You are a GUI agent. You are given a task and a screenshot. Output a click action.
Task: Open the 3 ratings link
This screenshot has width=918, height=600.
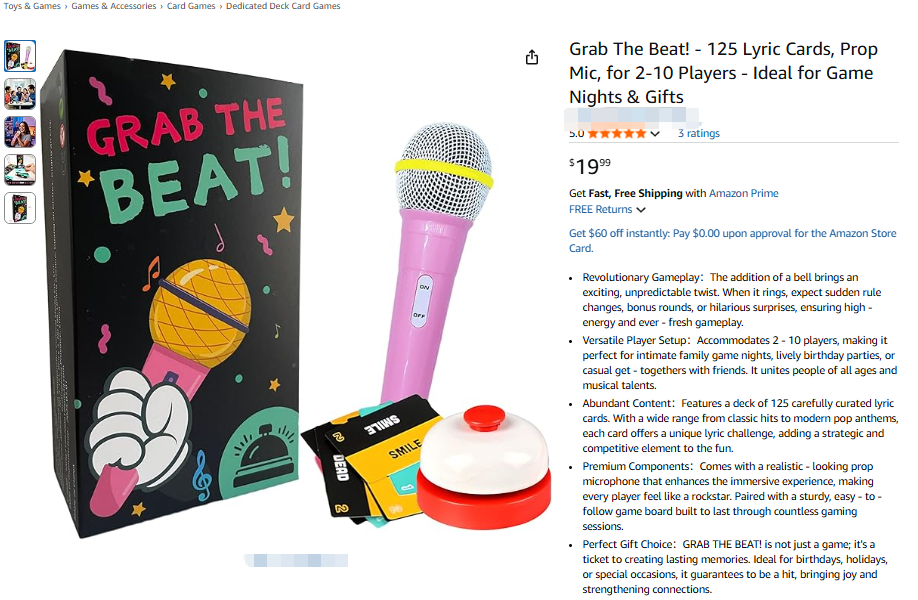click(x=698, y=133)
